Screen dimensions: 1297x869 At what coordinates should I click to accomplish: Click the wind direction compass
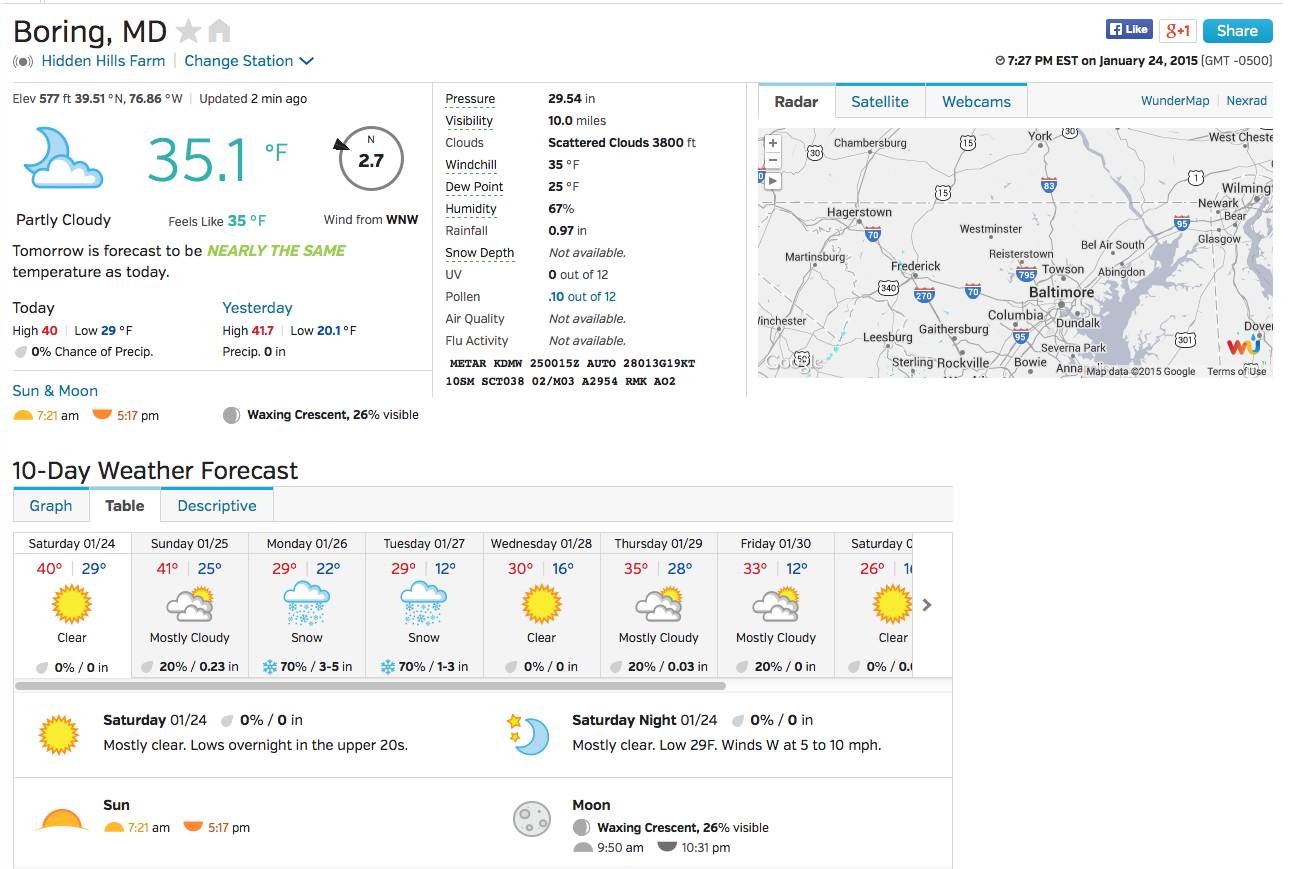pos(371,159)
